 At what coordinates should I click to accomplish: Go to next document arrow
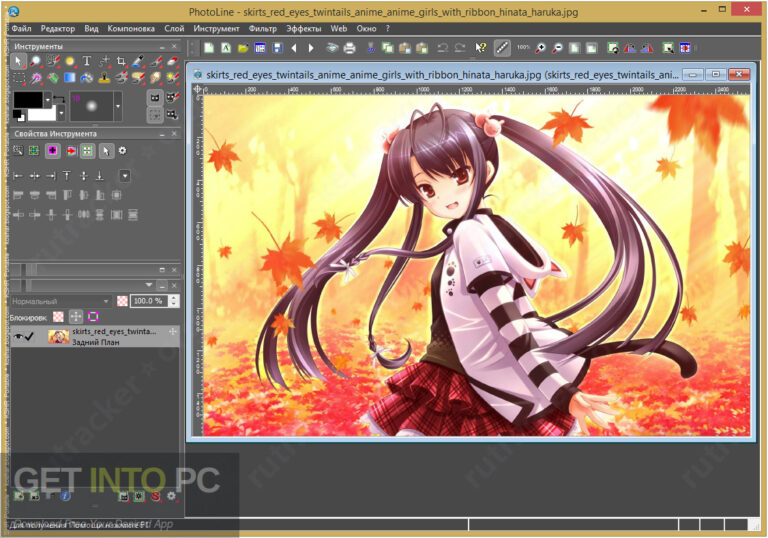click(311, 48)
